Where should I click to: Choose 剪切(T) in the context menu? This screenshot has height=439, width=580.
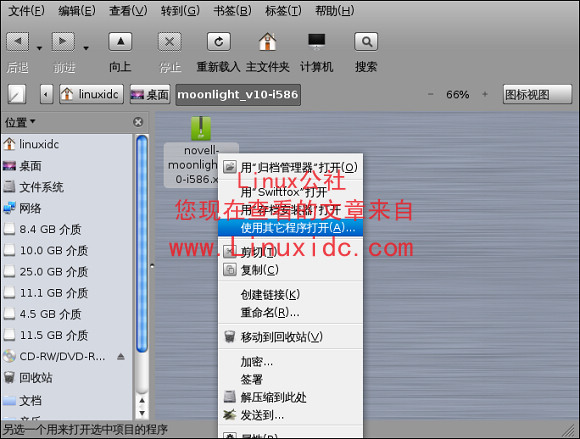pyautogui.click(x=290, y=252)
